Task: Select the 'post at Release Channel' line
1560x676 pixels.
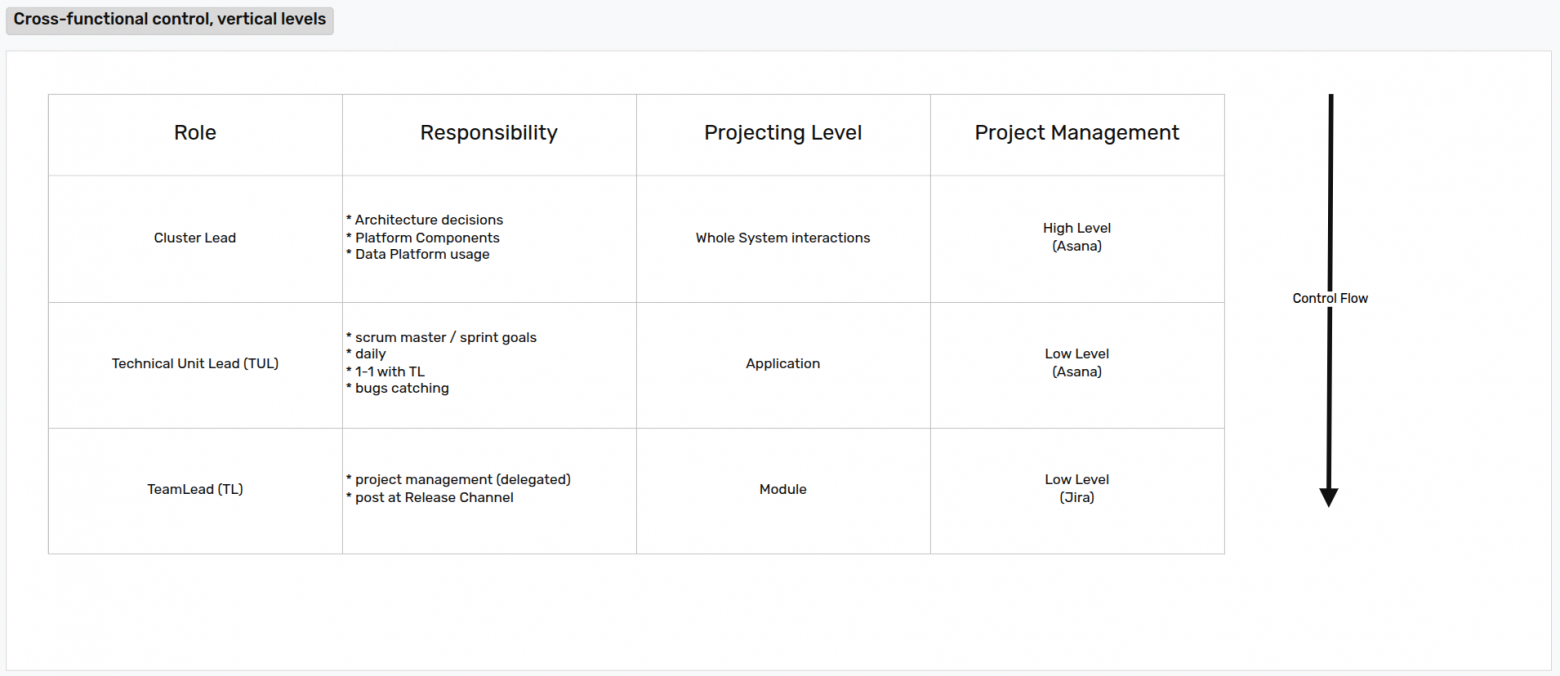Action: click(x=434, y=498)
